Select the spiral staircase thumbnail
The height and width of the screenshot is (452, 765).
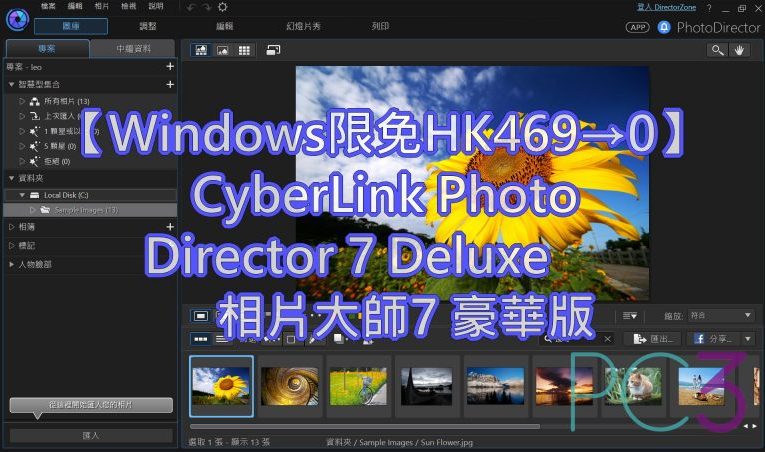point(290,386)
